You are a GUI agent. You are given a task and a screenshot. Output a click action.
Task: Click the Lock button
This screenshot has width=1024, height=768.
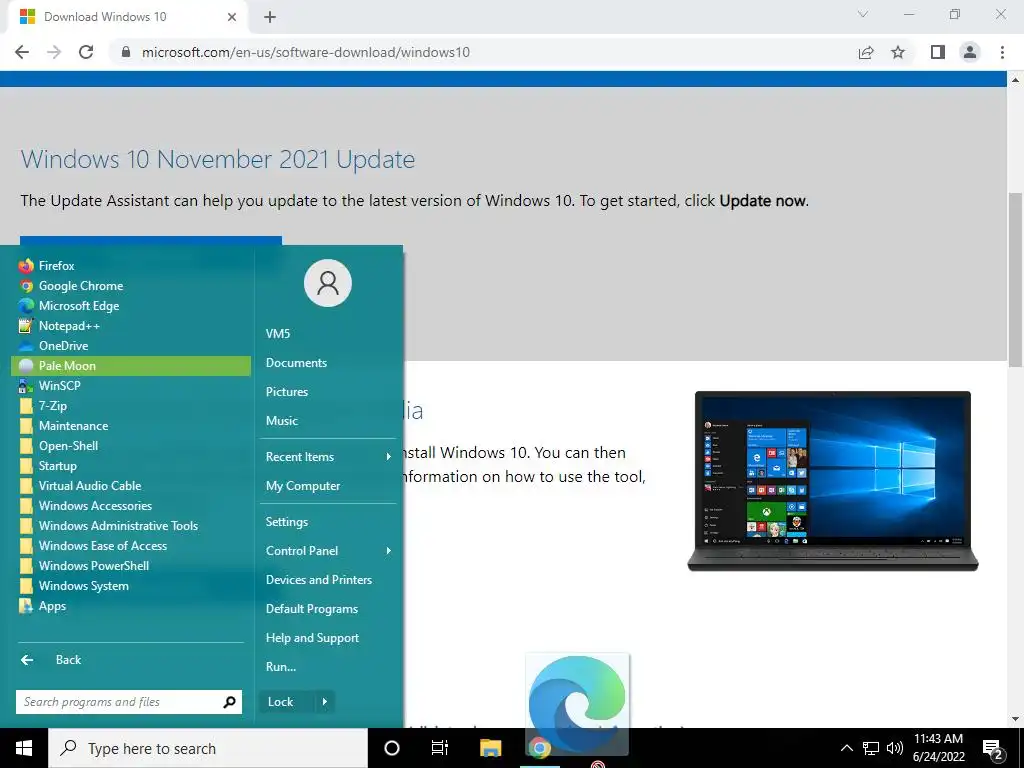click(x=286, y=702)
